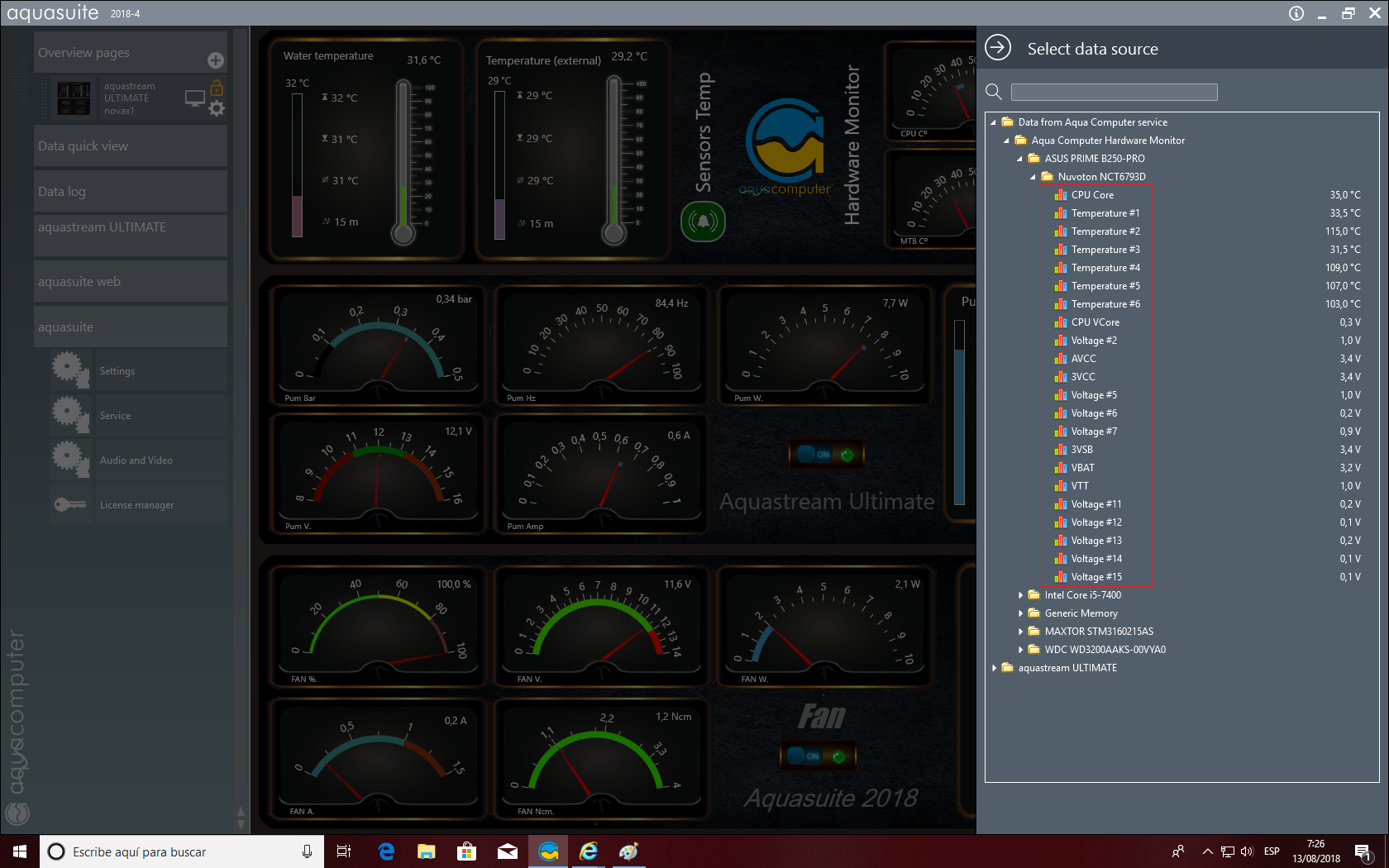This screenshot has width=1389, height=868.
Task: Collapse the Nuvoton NCT6793D node
Action: (1033, 177)
